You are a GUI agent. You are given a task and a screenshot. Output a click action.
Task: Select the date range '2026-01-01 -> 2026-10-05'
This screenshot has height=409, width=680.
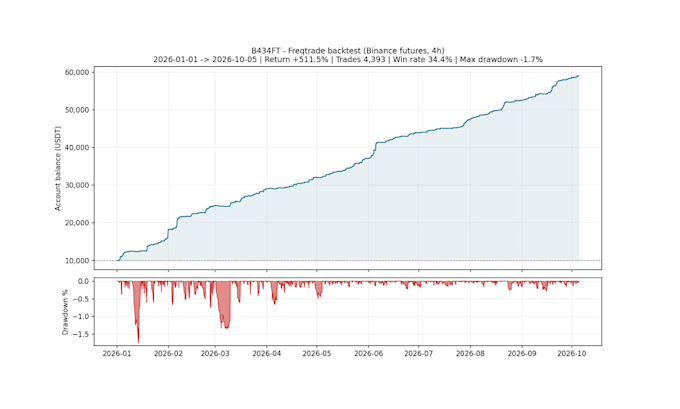[205, 59]
